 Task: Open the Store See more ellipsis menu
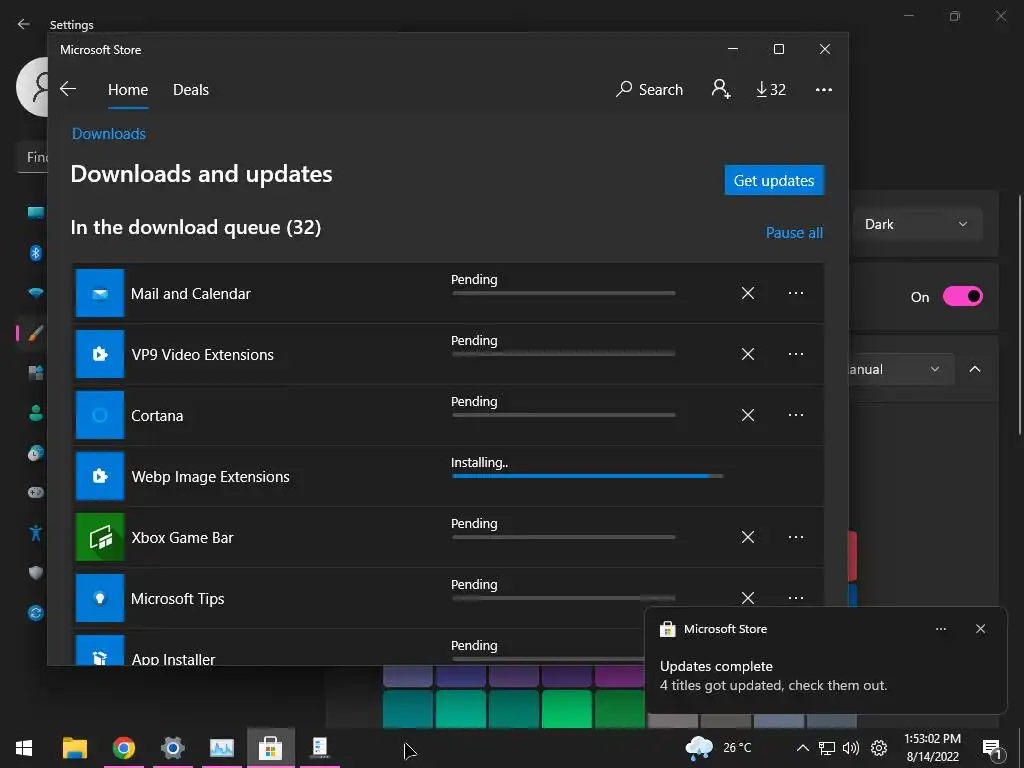tap(824, 89)
